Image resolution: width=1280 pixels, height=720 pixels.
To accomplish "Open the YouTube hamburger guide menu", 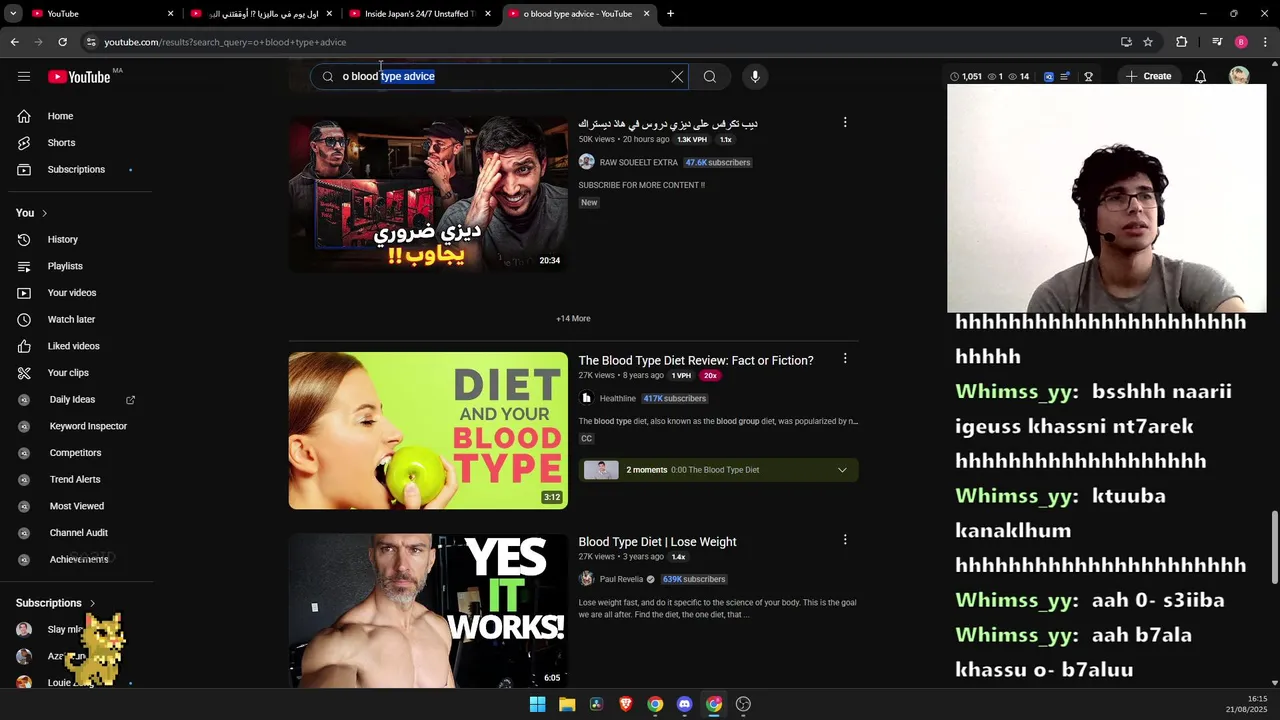I will click(x=24, y=76).
